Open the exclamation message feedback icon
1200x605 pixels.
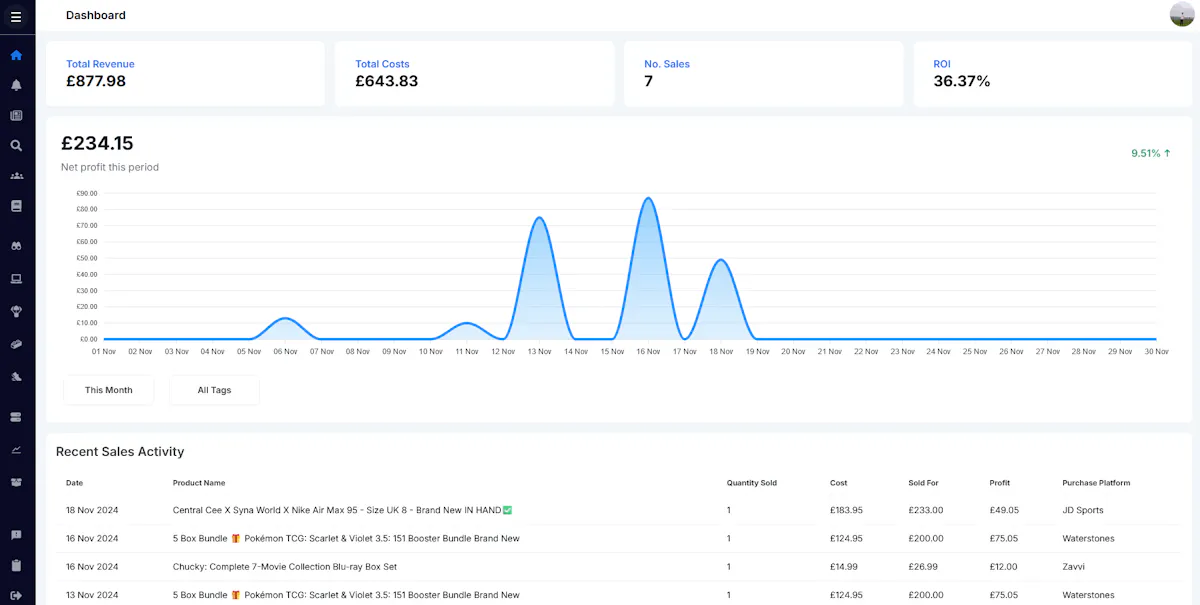(x=16, y=535)
